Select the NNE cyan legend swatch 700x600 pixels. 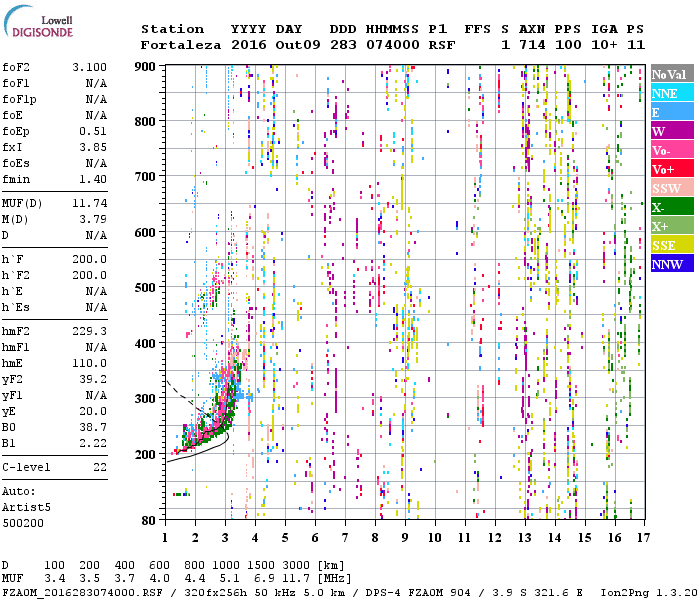(672, 93)
